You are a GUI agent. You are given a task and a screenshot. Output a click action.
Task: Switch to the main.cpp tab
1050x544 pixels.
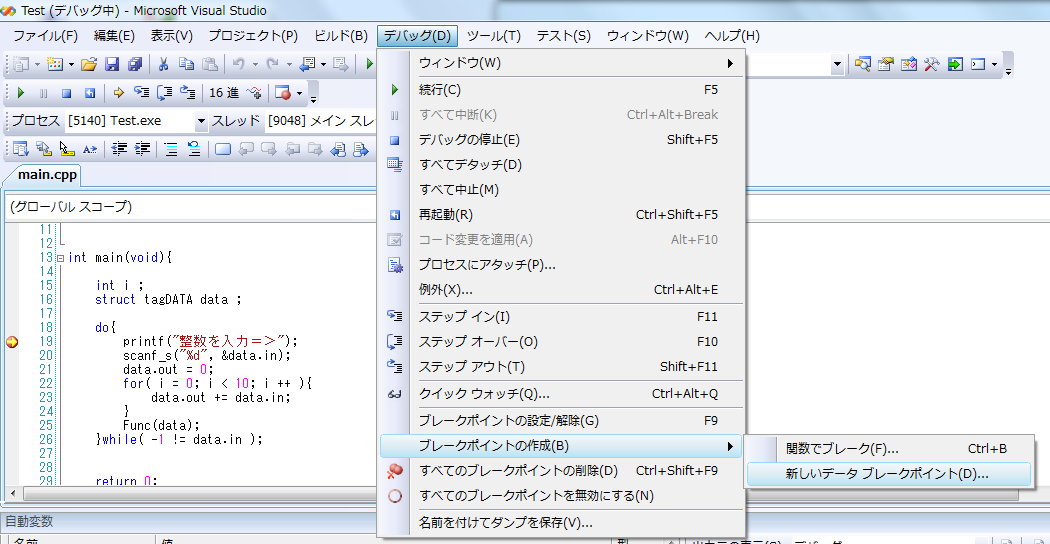click(x=47, y=176)
